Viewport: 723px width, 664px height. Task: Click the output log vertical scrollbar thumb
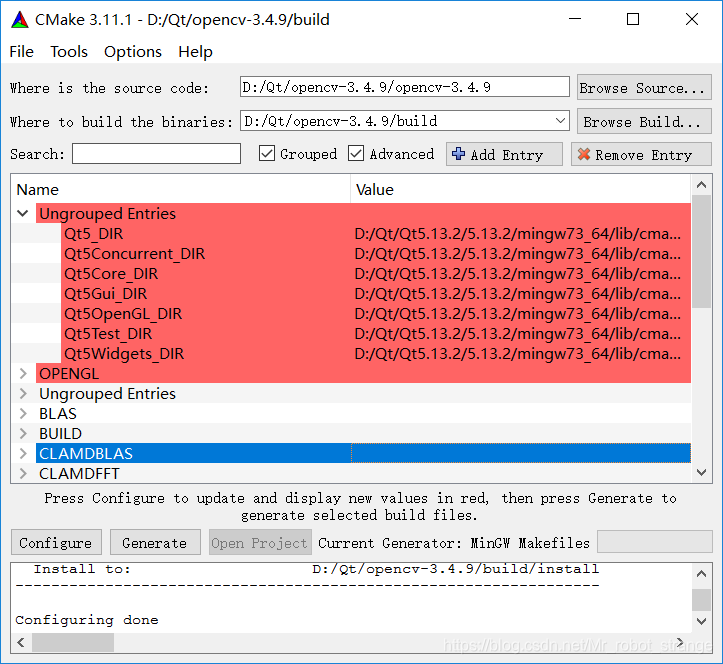pos(701,600)
